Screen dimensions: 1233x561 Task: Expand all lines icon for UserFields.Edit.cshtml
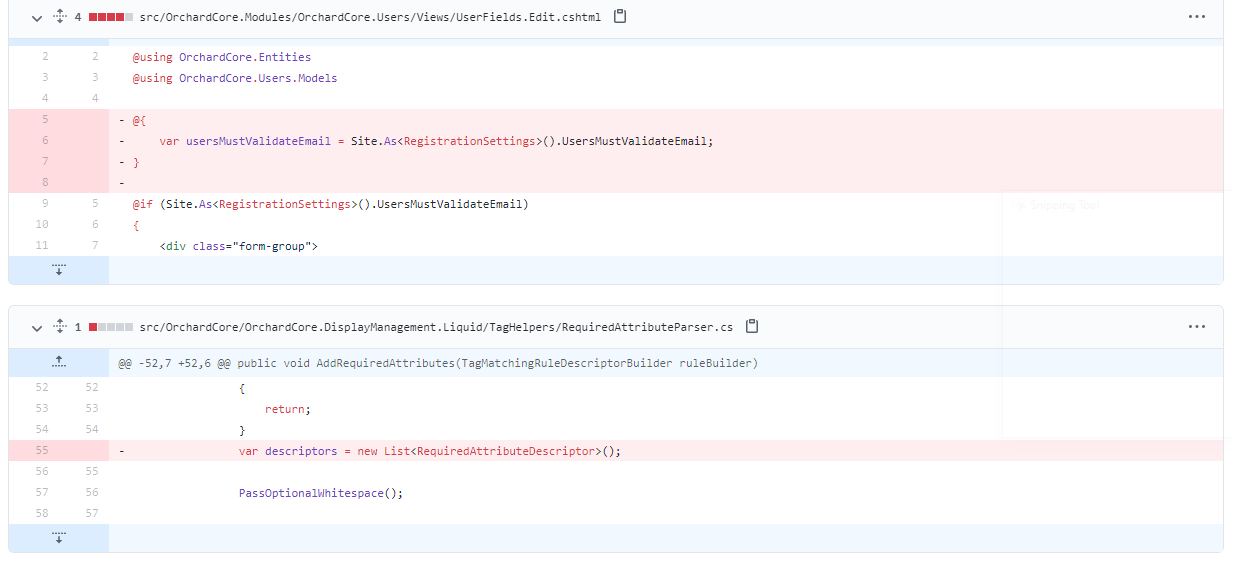coord(59,17)
